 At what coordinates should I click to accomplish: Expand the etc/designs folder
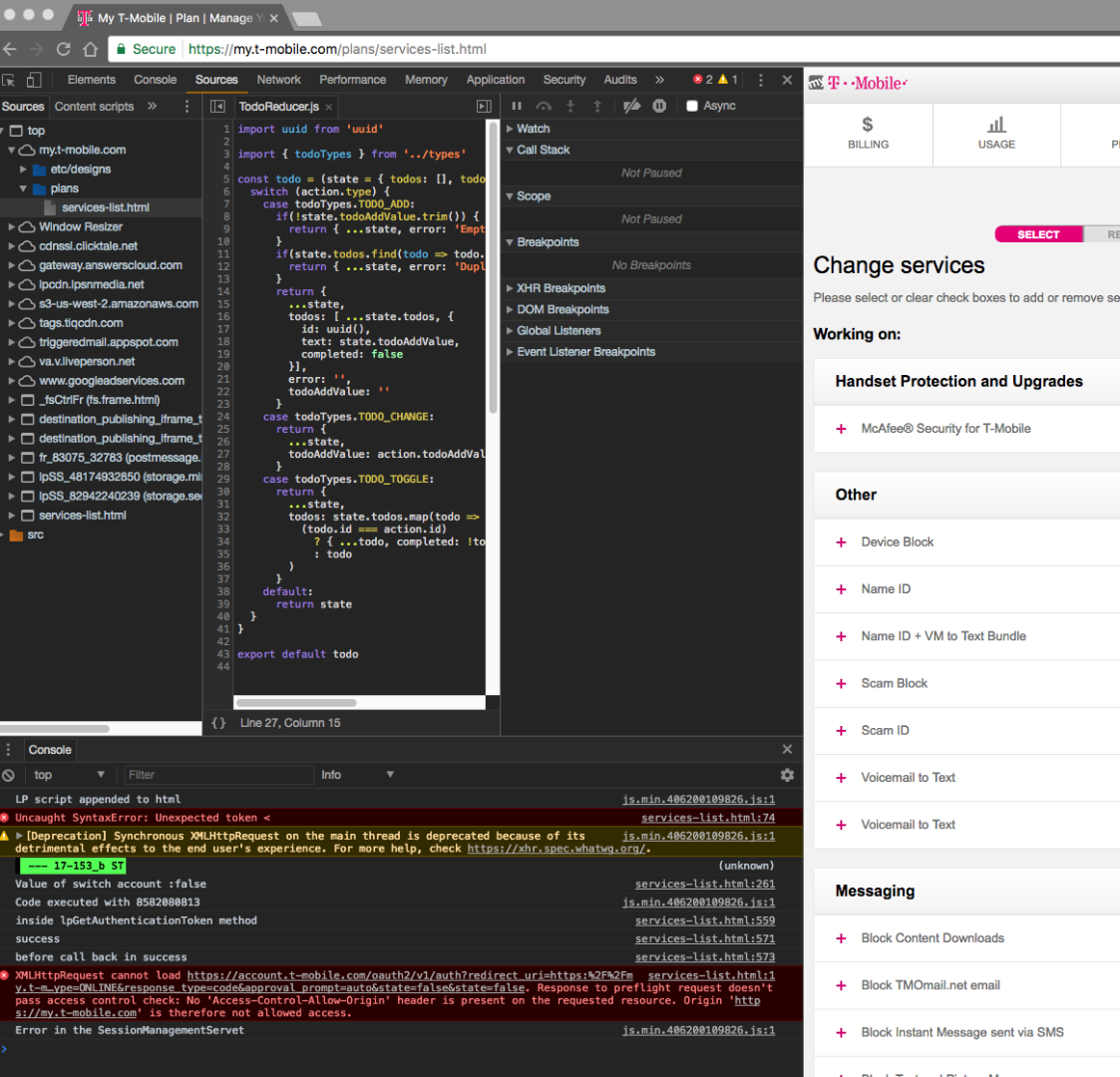click(x=23, y=170)
